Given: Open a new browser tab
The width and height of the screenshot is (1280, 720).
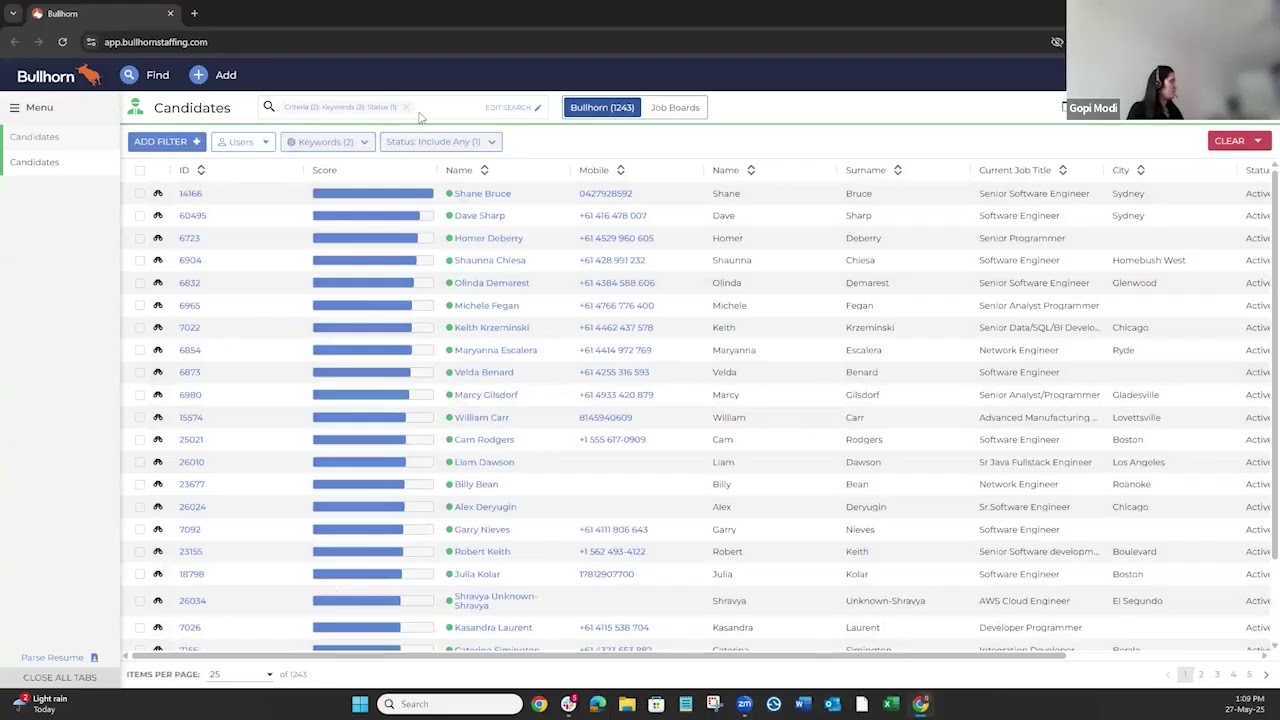Looking at the screenshot, I should click(194, 14).
